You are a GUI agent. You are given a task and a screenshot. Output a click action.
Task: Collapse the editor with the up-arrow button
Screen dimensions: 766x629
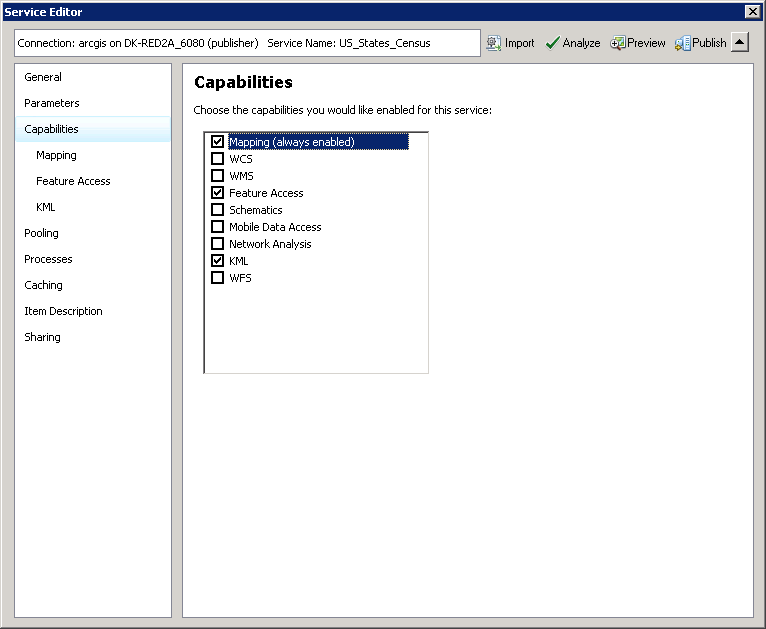740,42
